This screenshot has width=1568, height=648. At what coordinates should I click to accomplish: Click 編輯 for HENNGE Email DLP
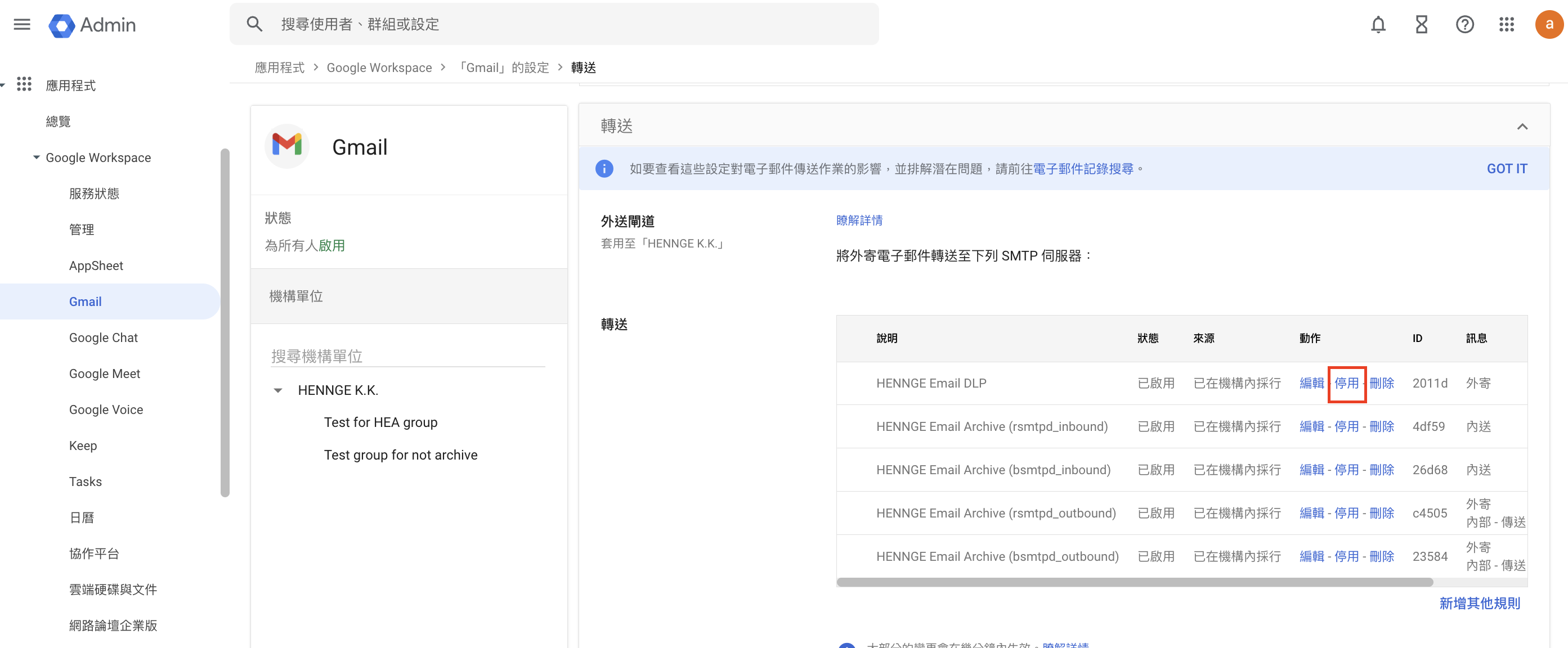[1312, 383]
